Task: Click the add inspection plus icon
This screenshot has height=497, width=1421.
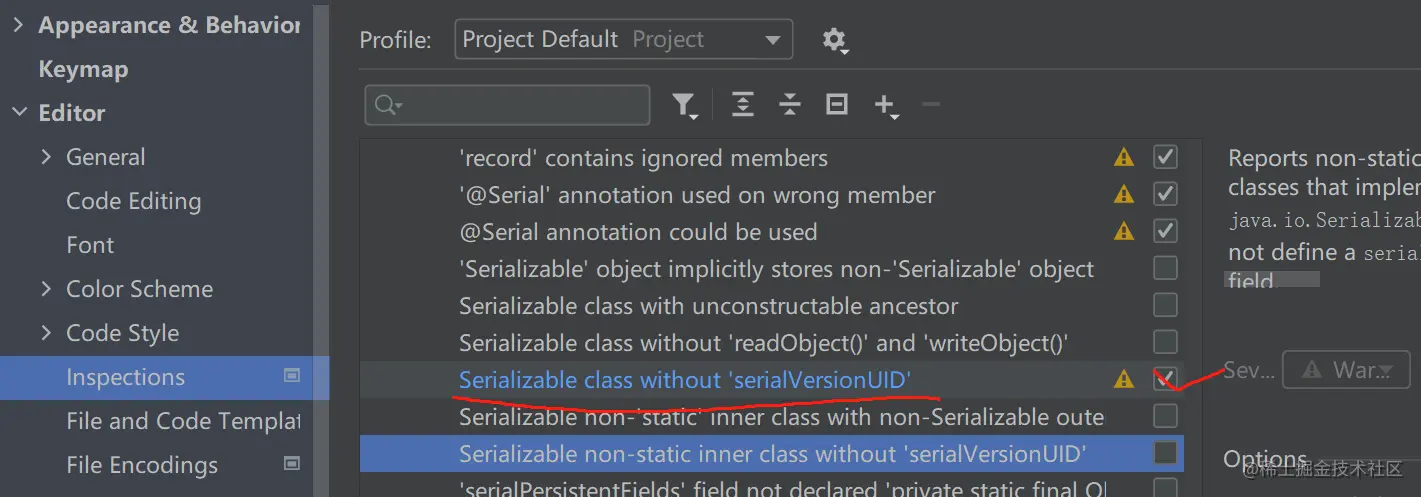Action: [886, 105]
